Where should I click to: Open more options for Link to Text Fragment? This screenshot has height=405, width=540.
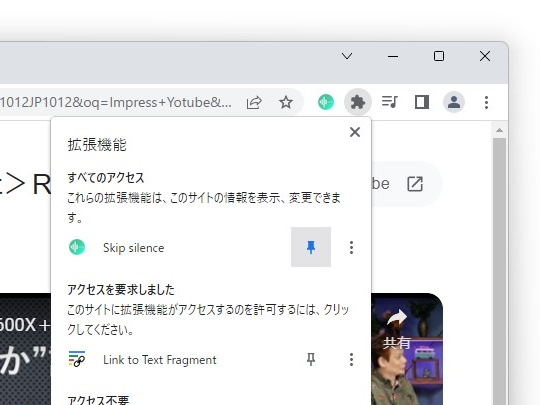(351, 359)
